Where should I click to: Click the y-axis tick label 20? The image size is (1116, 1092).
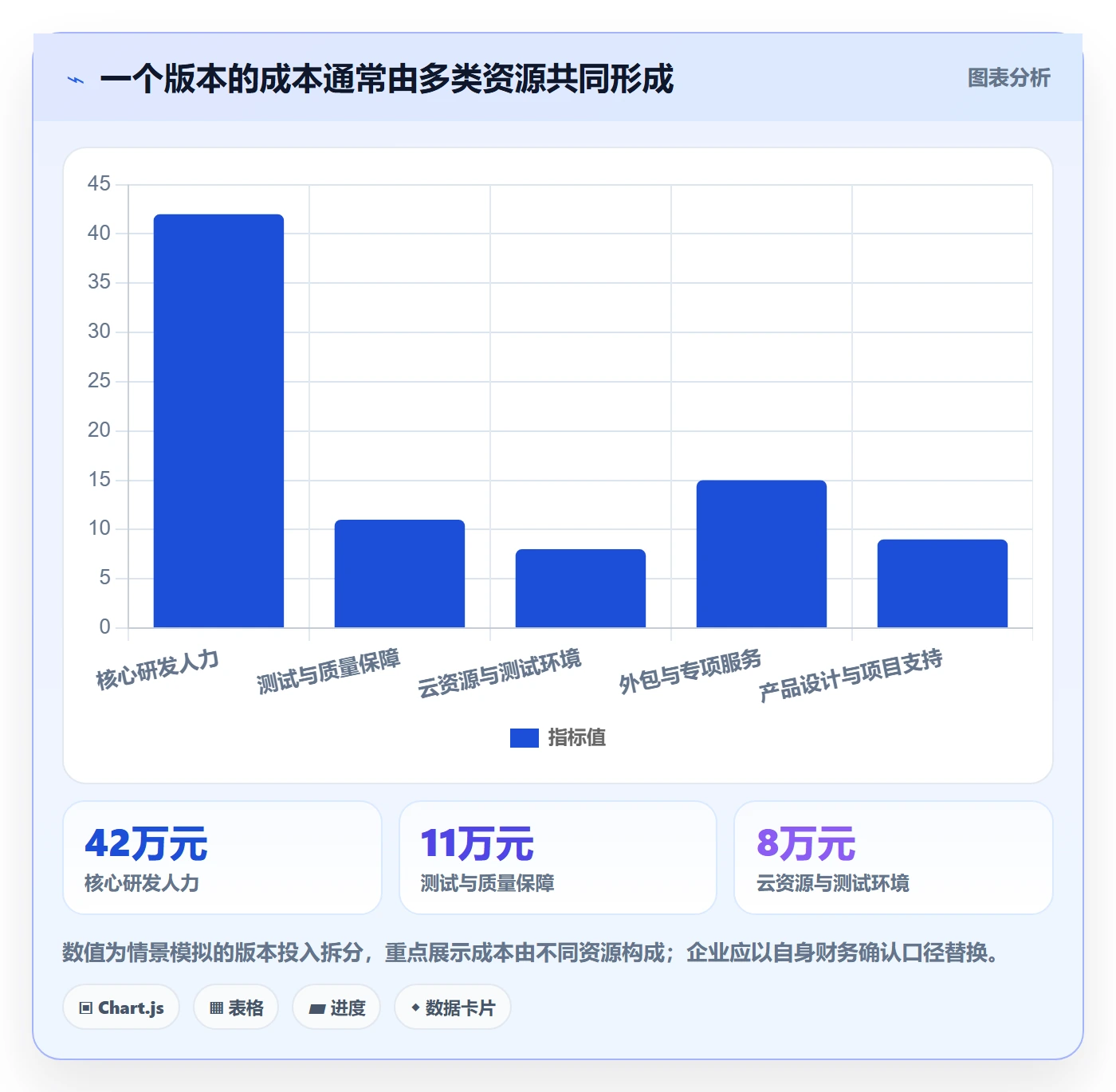click(x=99, y=430)
